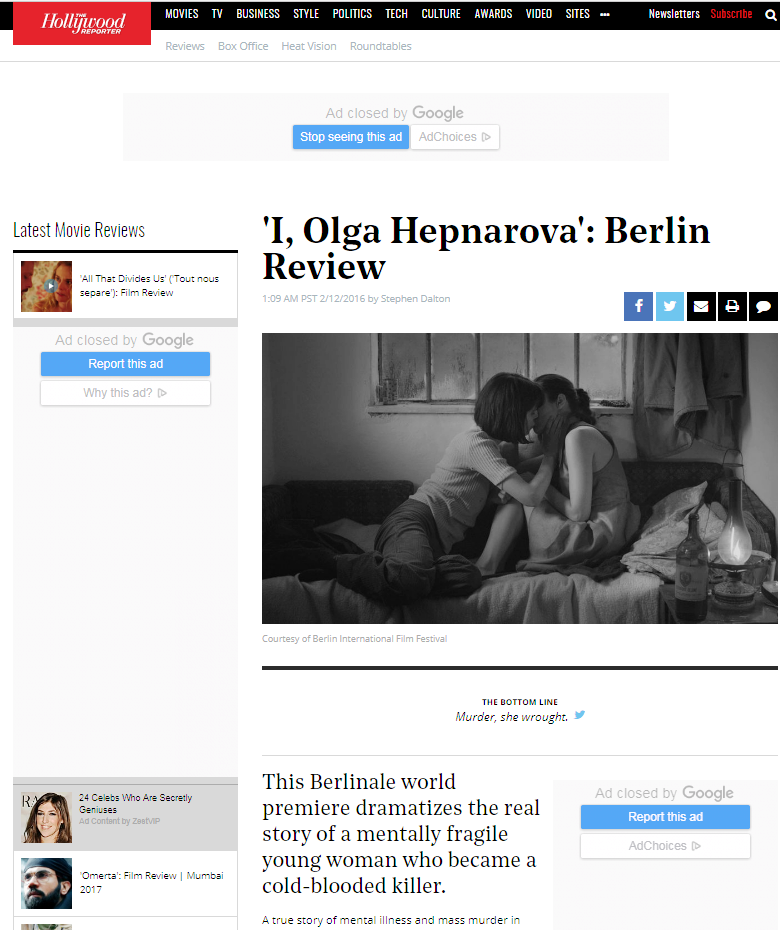This screenshot has height=930, width=780.
Task: Open 'All That Divides Us' review thumbnail
Action: [46, 286]
